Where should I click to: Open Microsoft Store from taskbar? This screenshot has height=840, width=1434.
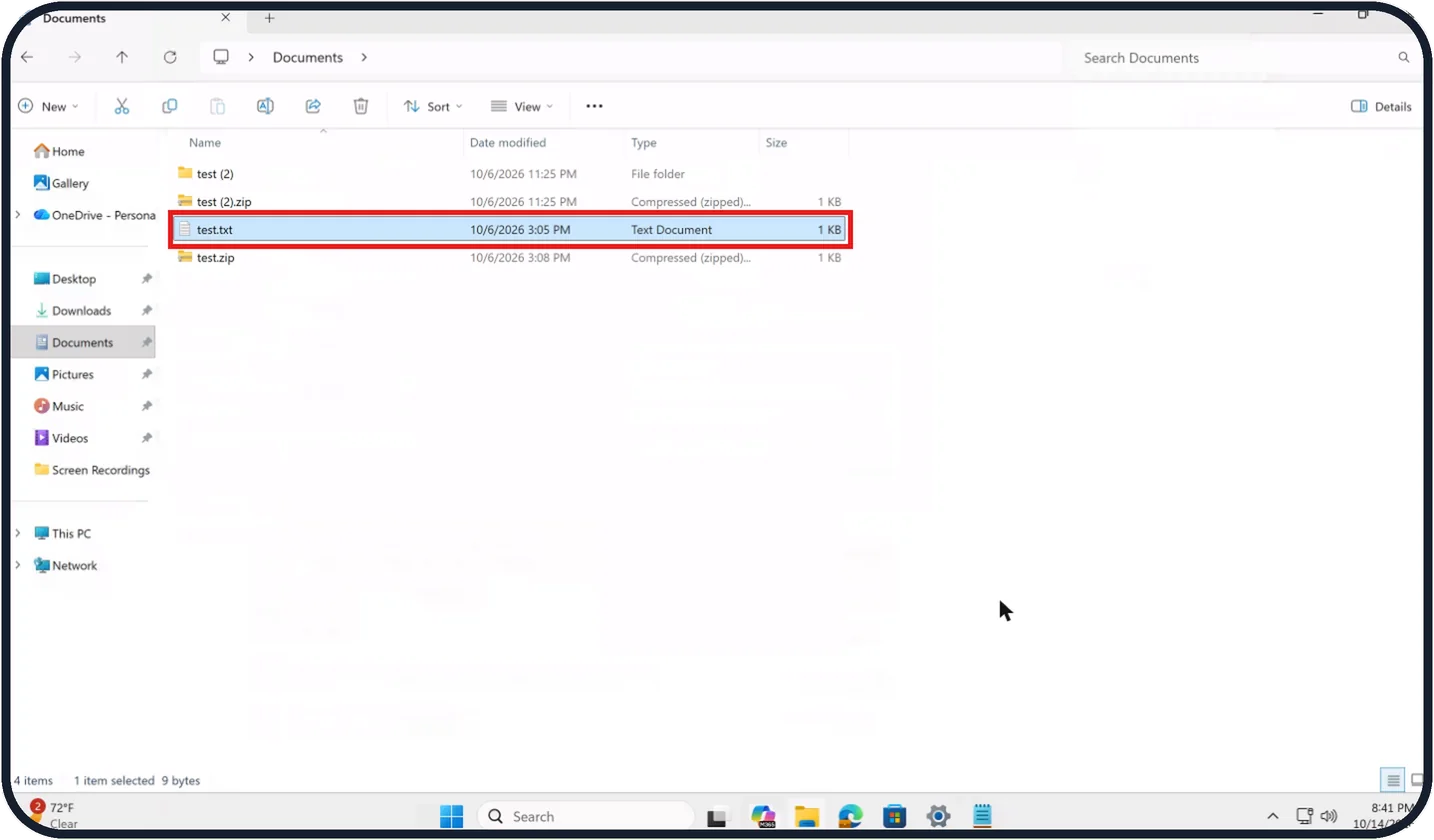coord(894,816)
